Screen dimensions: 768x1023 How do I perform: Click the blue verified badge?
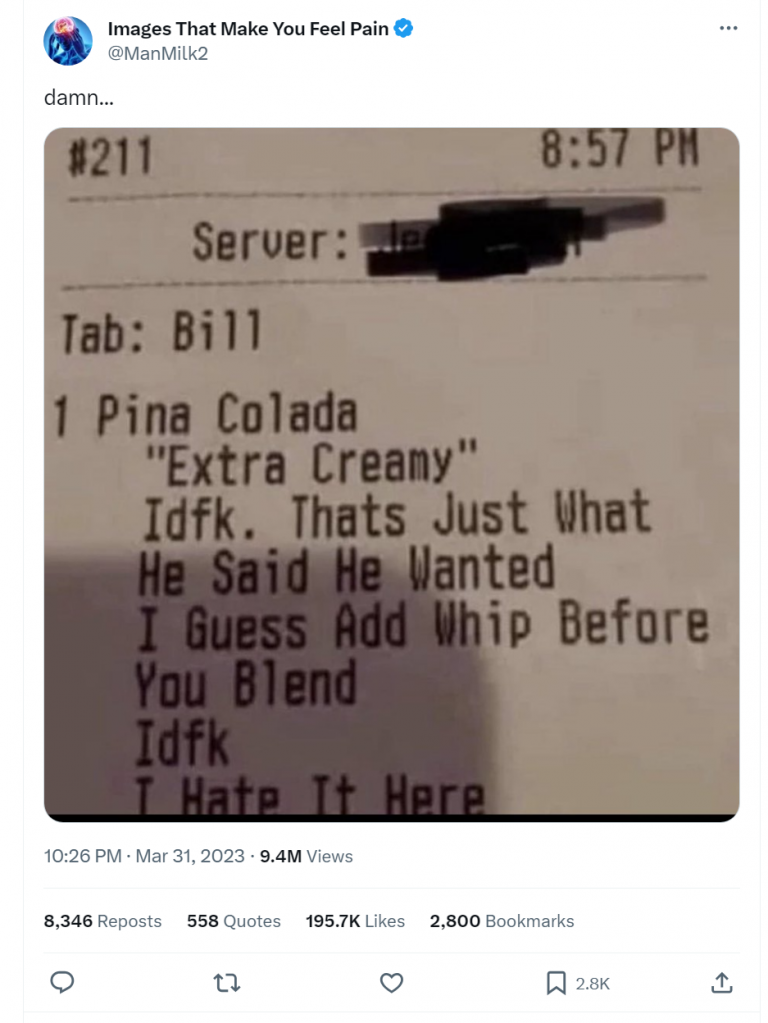pos(402,28)
